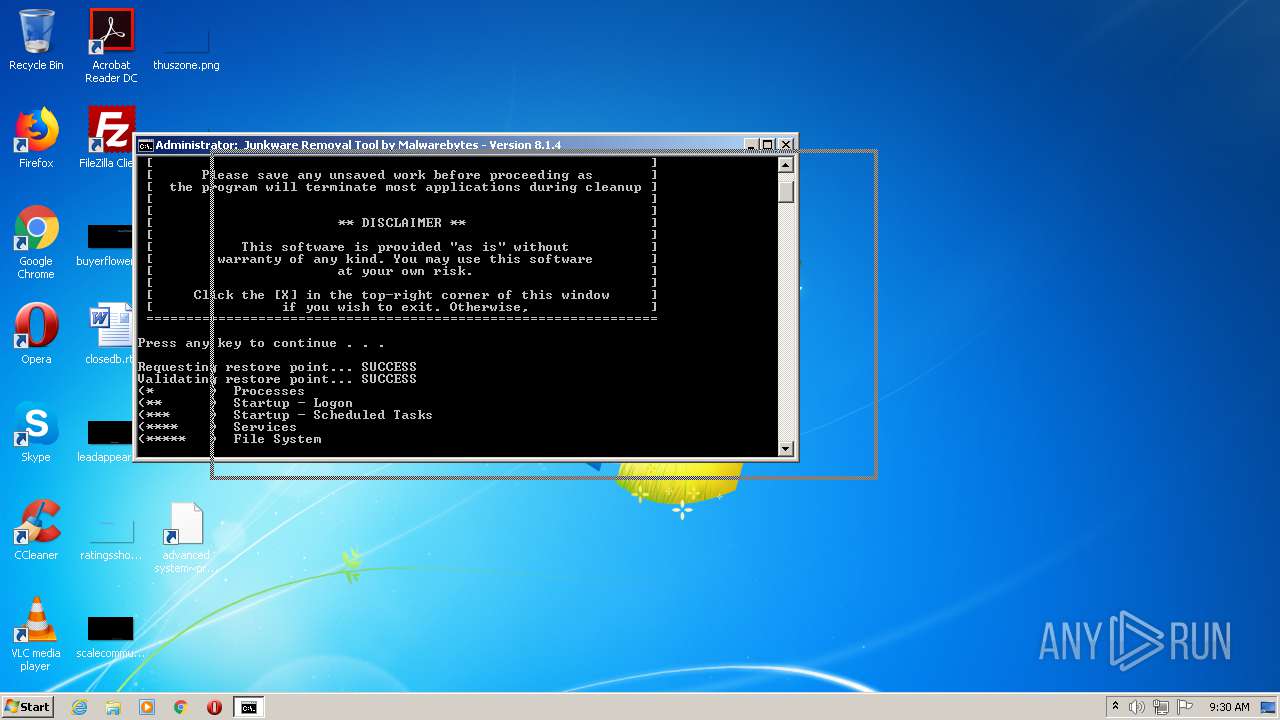Click the Chrome icon in the taskbar
Screen dimensions: 1280x720
pyautogui.click(x=181, y=707)
